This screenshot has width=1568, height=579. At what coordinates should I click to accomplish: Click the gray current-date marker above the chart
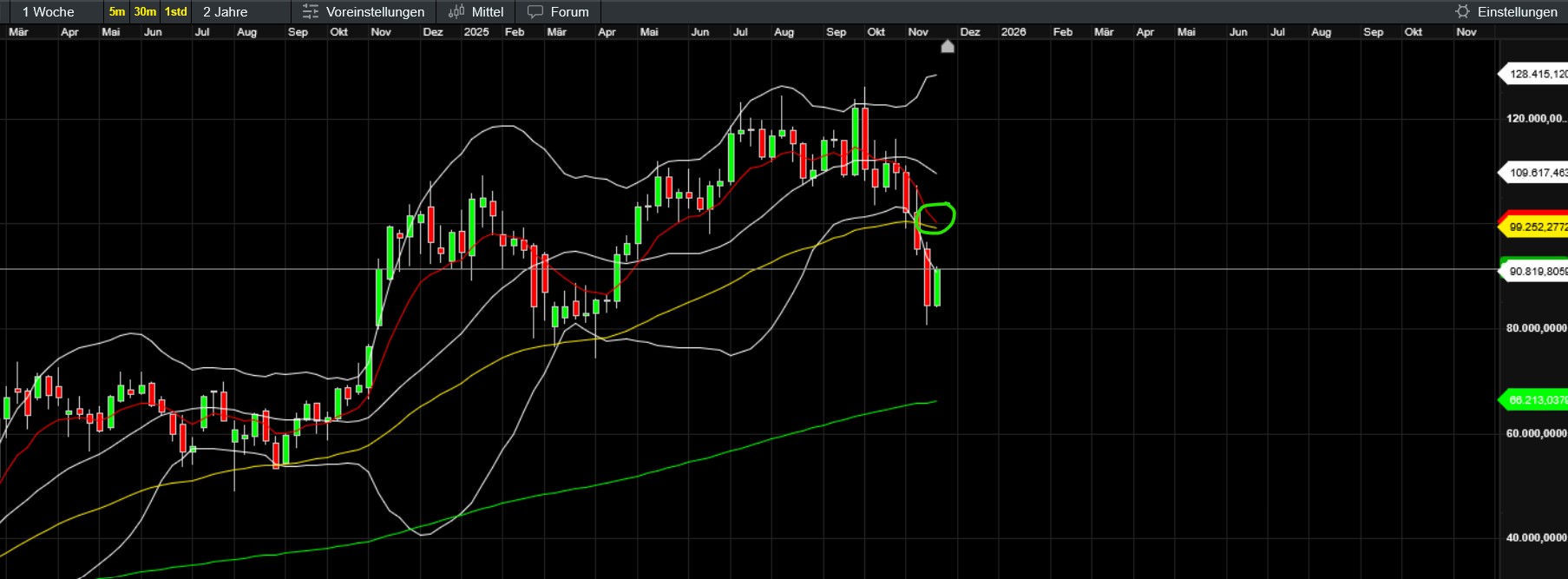coord(948,46)
